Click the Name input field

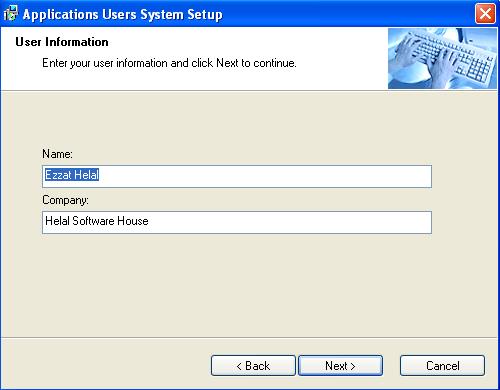pyautogui.click(x=237, y=176)
